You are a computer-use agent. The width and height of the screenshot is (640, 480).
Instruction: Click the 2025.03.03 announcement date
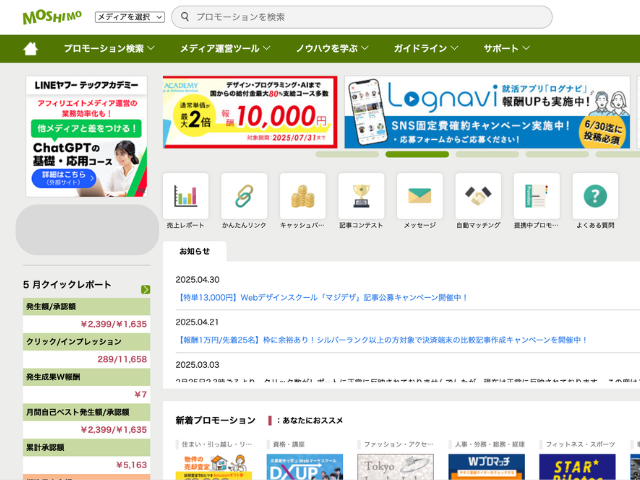198,365
